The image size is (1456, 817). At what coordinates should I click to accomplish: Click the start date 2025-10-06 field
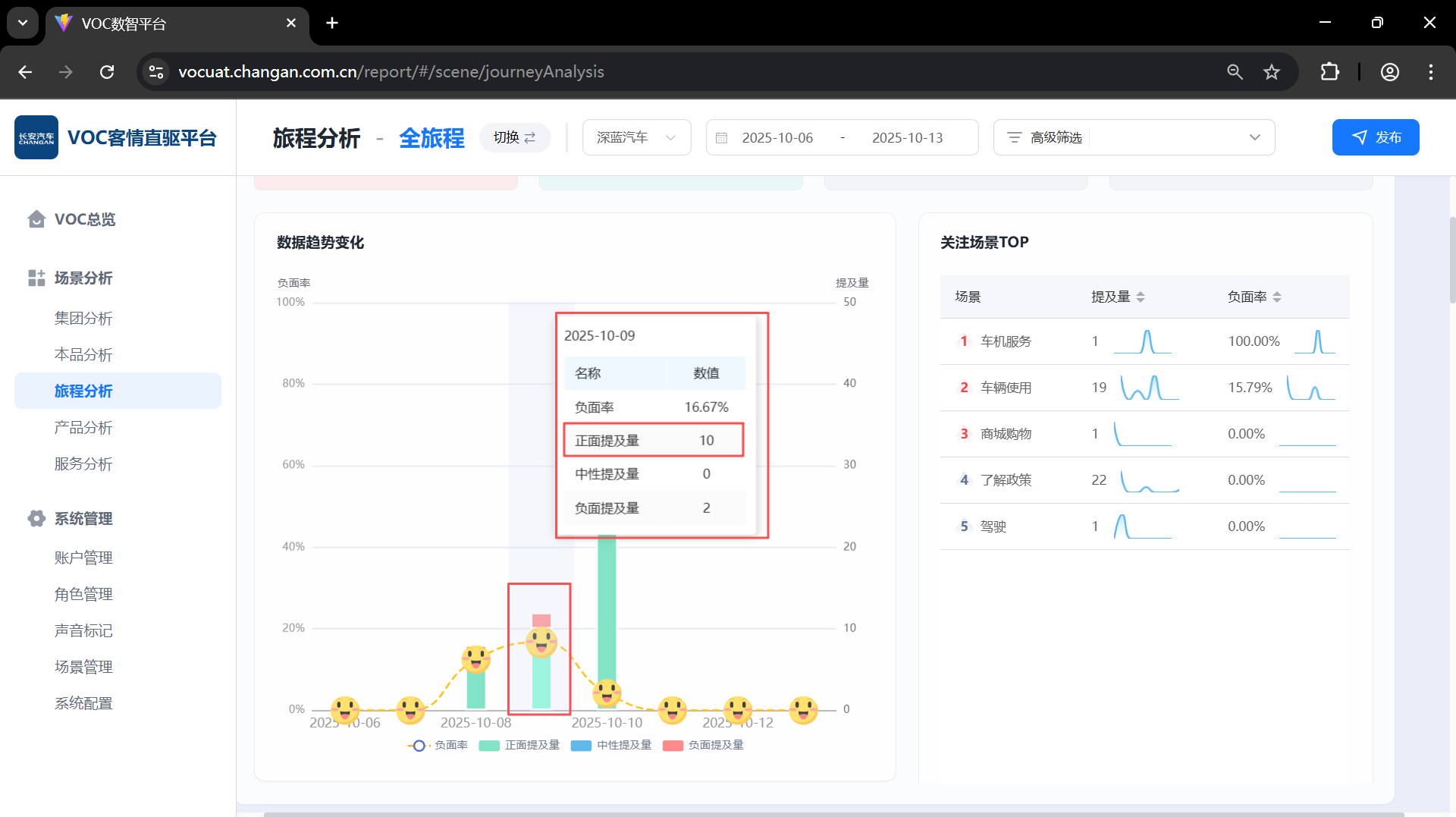coord(777,138)
